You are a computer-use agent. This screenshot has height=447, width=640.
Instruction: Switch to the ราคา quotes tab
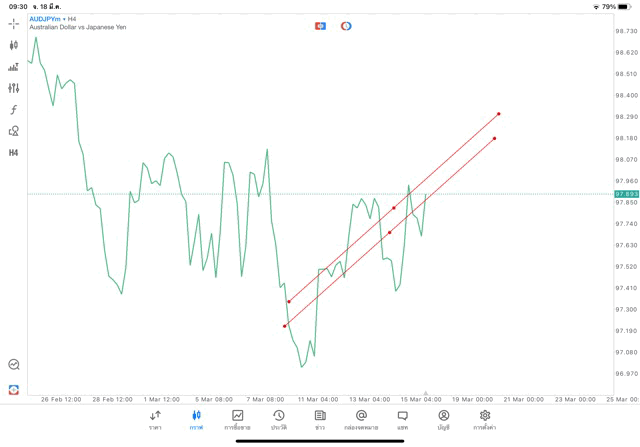pos(155,420)
